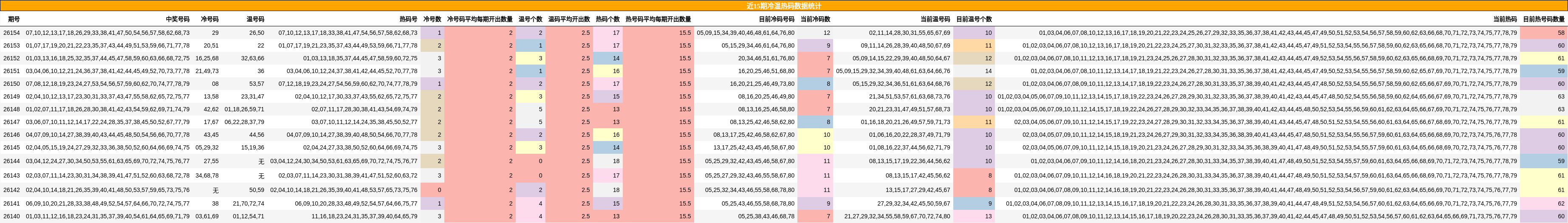Click the 热号码平均每期开出数量 header

tap(658, 20)
